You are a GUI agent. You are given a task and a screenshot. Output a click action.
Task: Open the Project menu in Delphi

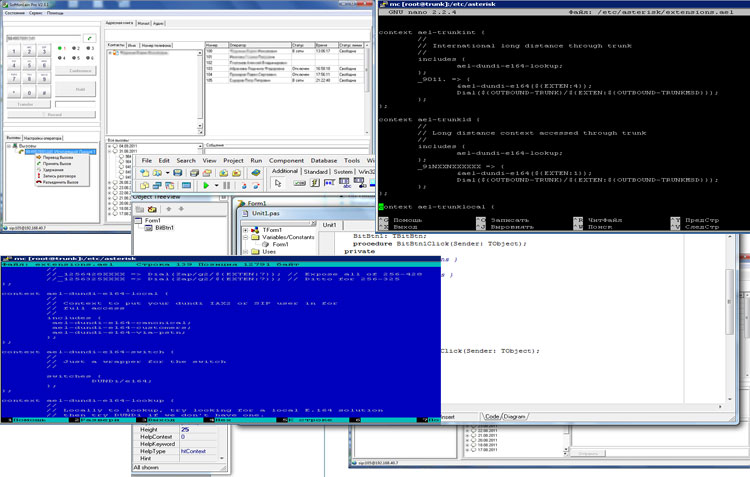233,161
